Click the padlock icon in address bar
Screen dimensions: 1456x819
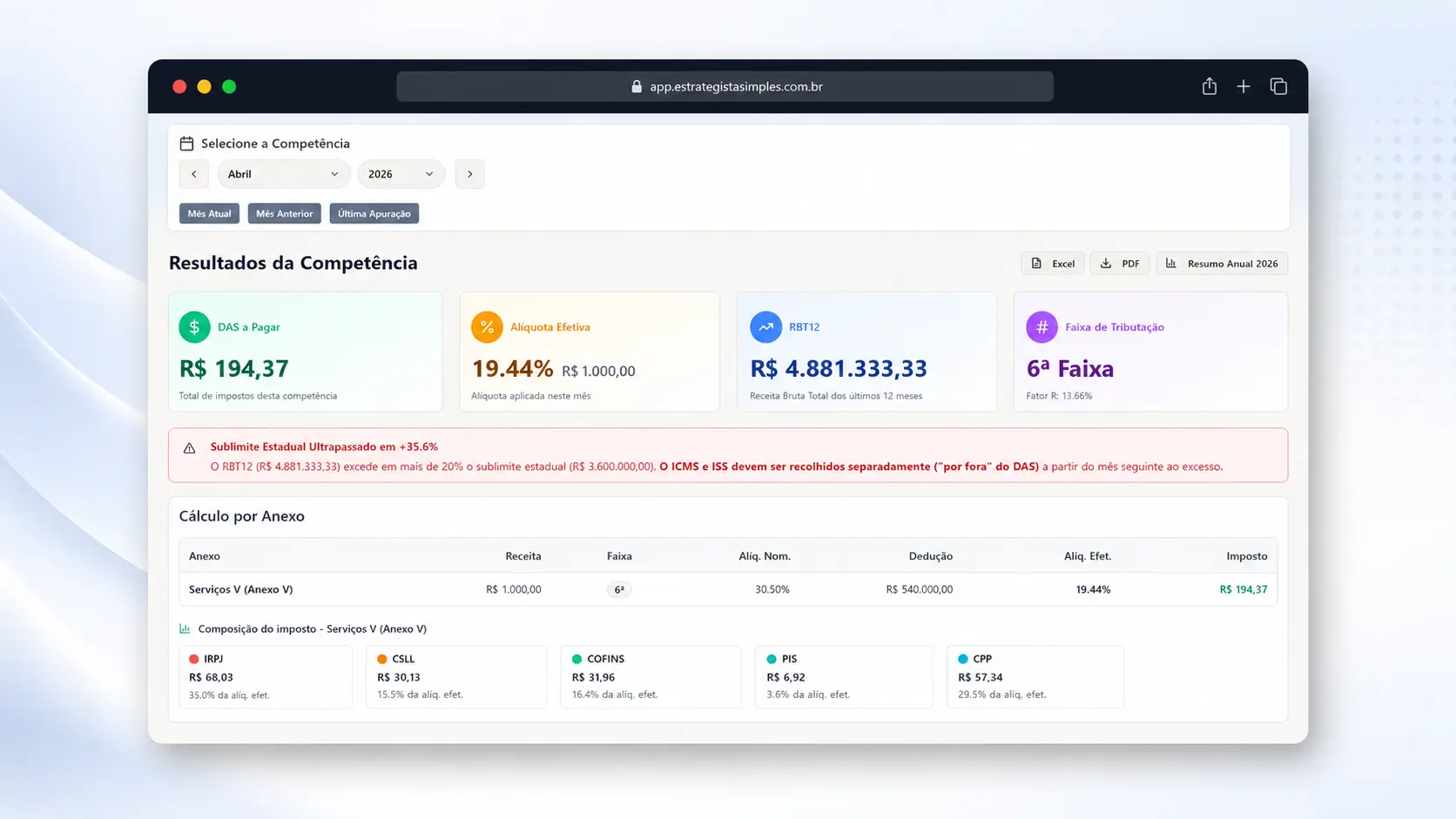coord(637,86)
